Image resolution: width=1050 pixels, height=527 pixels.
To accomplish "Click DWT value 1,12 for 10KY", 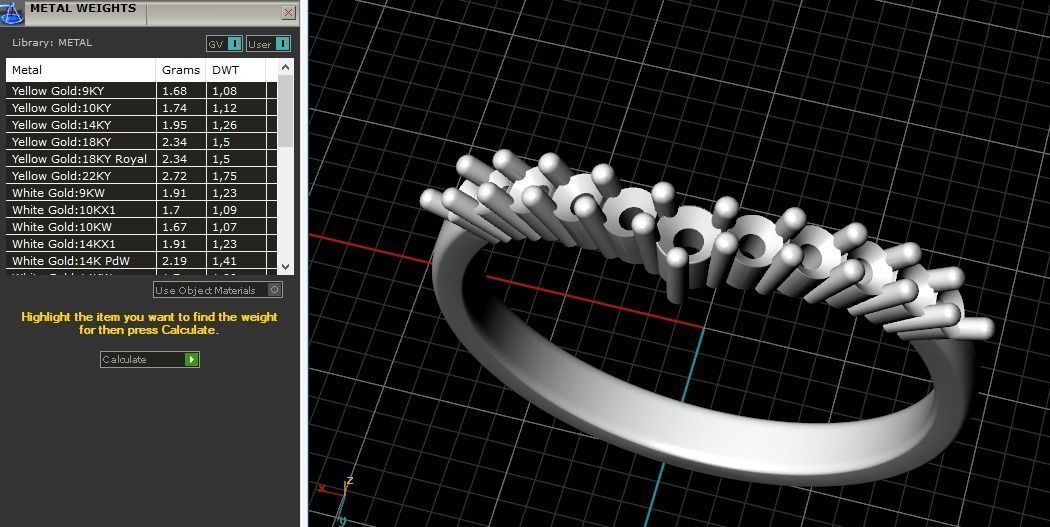I will coord(224,108).
